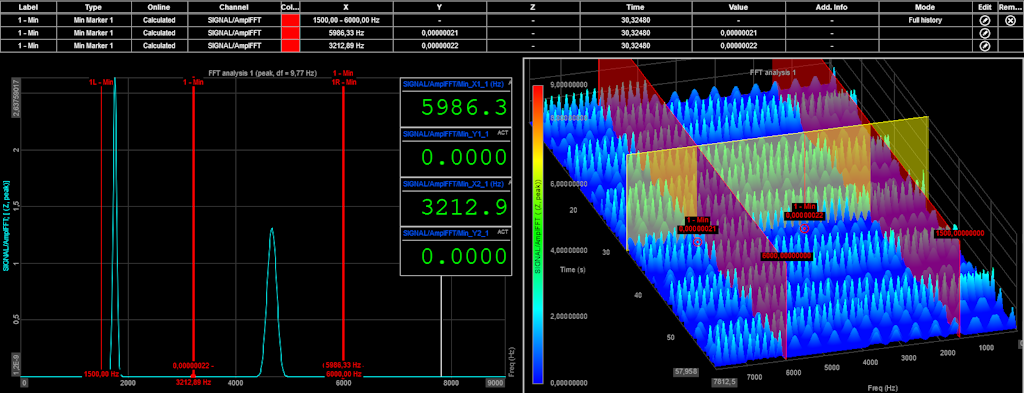Click the Label column header
Screen dimensions: 1024x393
(28, 7)
